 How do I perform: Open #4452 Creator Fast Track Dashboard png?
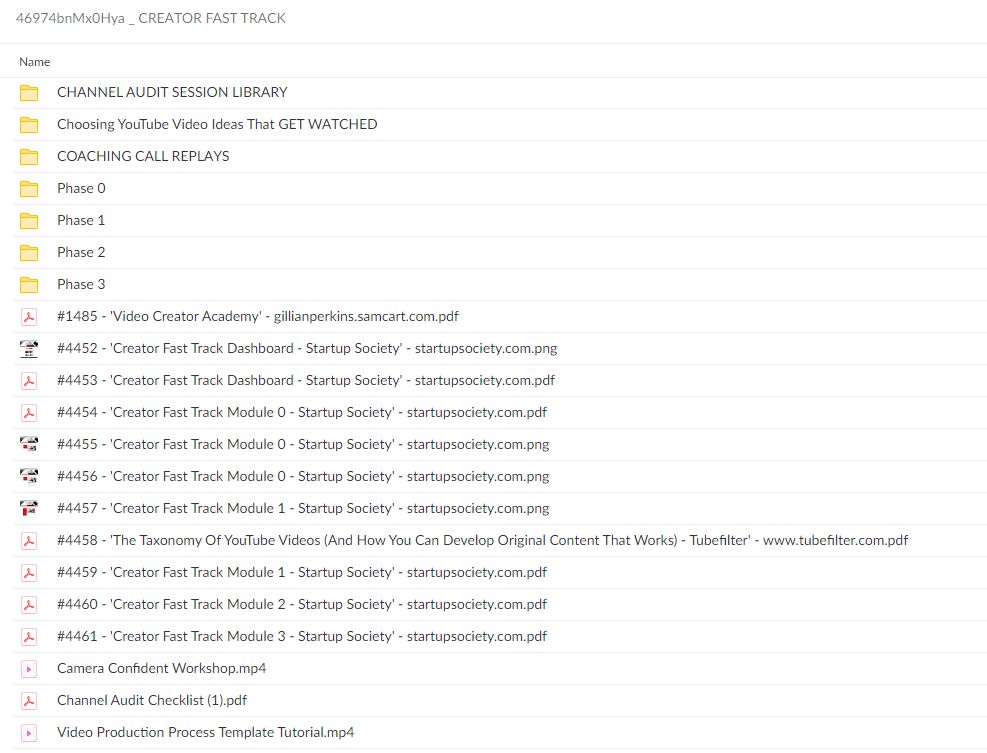coord(307,348)
